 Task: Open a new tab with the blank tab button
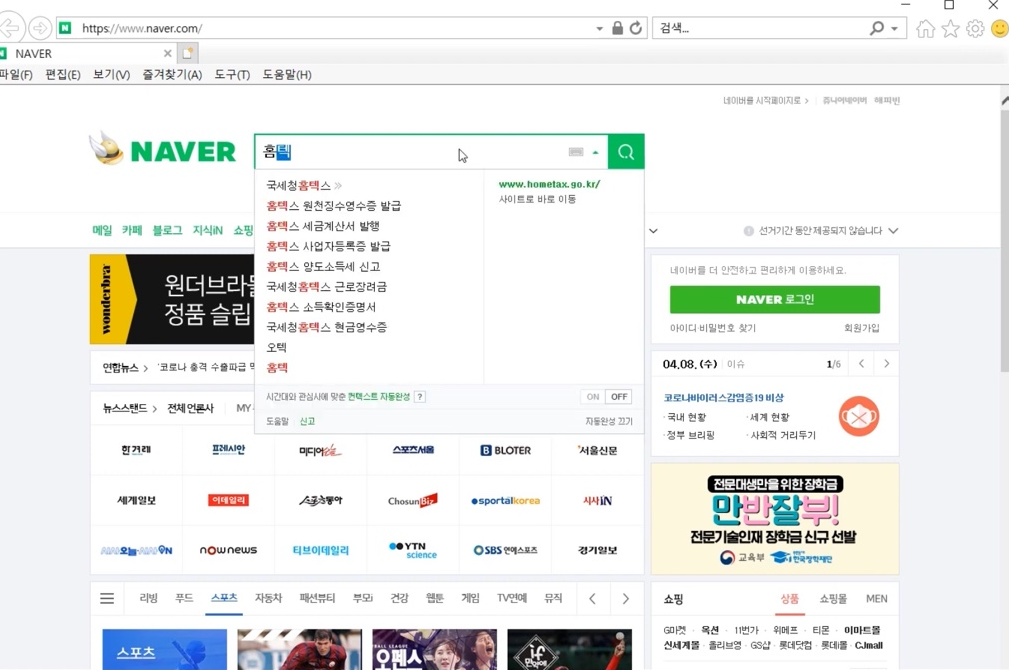click(187, 53)
